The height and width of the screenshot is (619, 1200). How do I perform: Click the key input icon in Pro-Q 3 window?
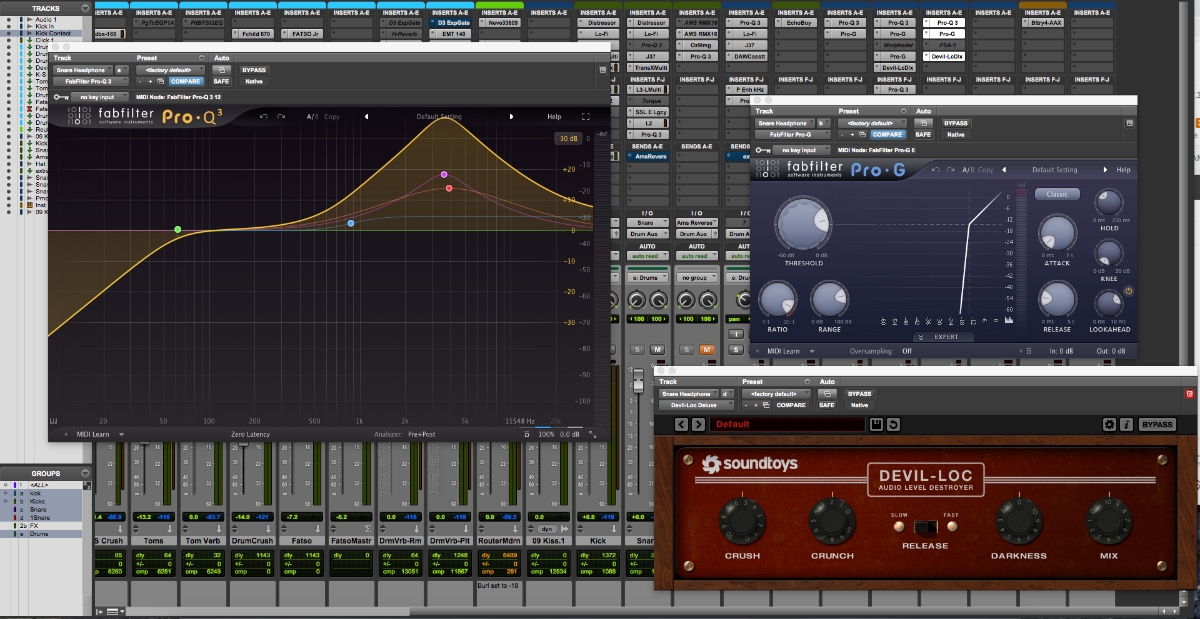[60, 97]
